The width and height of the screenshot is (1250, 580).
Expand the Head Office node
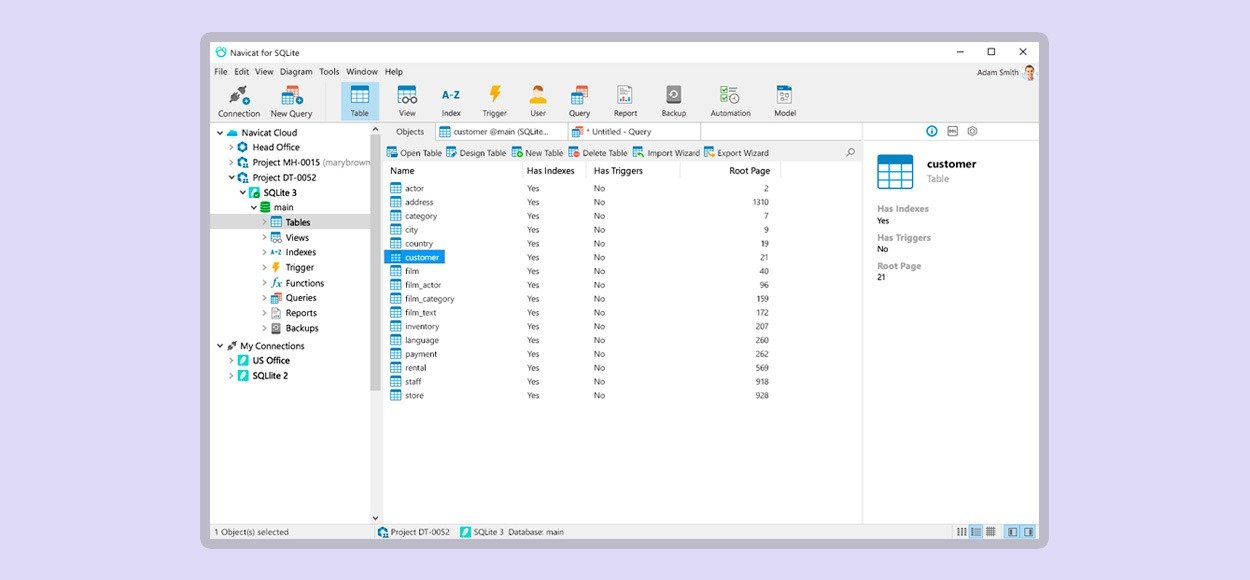pyautogui.click(x=231, y=147)
